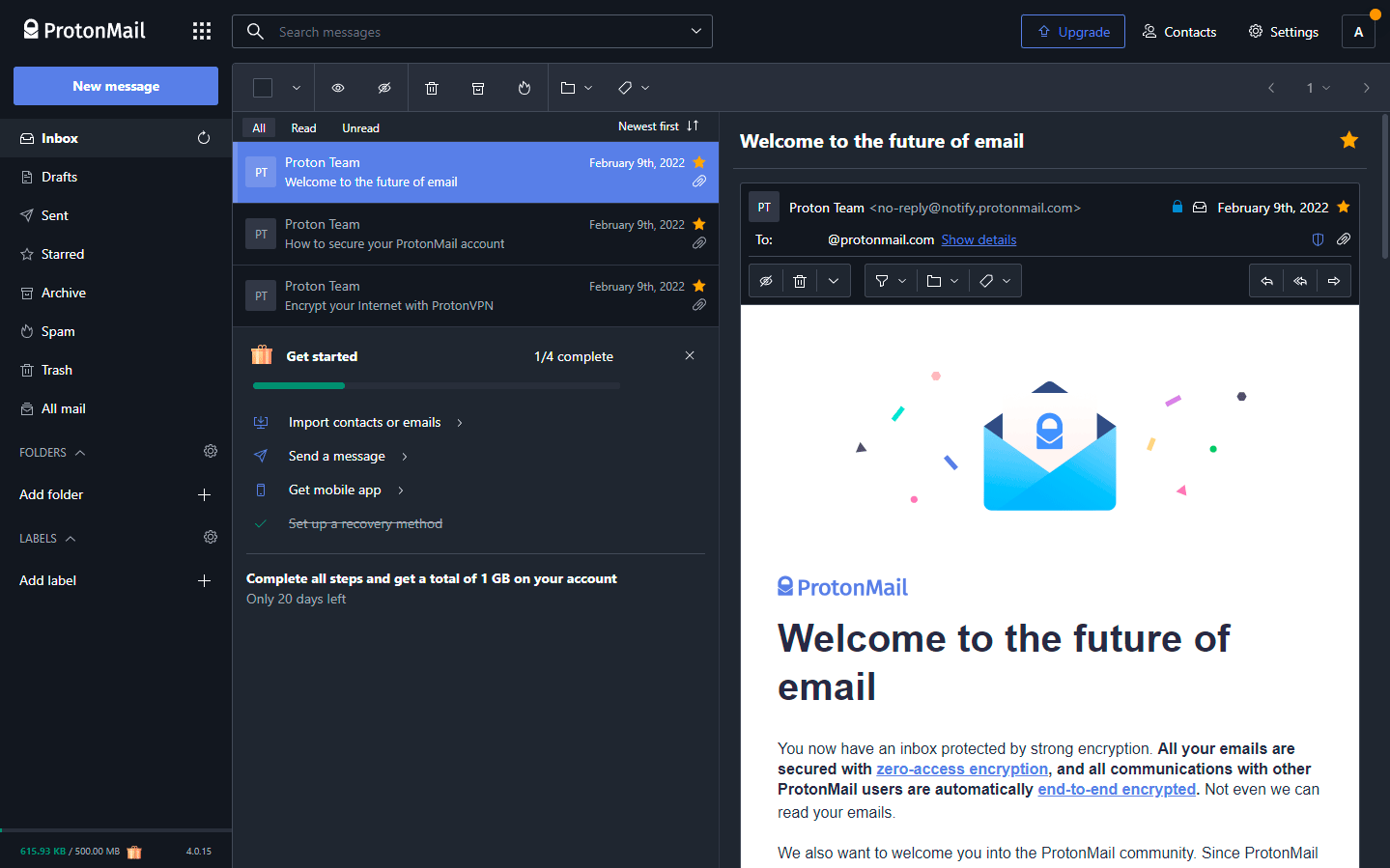This screenshot has width=1390, height=868.
Task: Go to the previous page arrow
Action: click(x=1271, y=88)
